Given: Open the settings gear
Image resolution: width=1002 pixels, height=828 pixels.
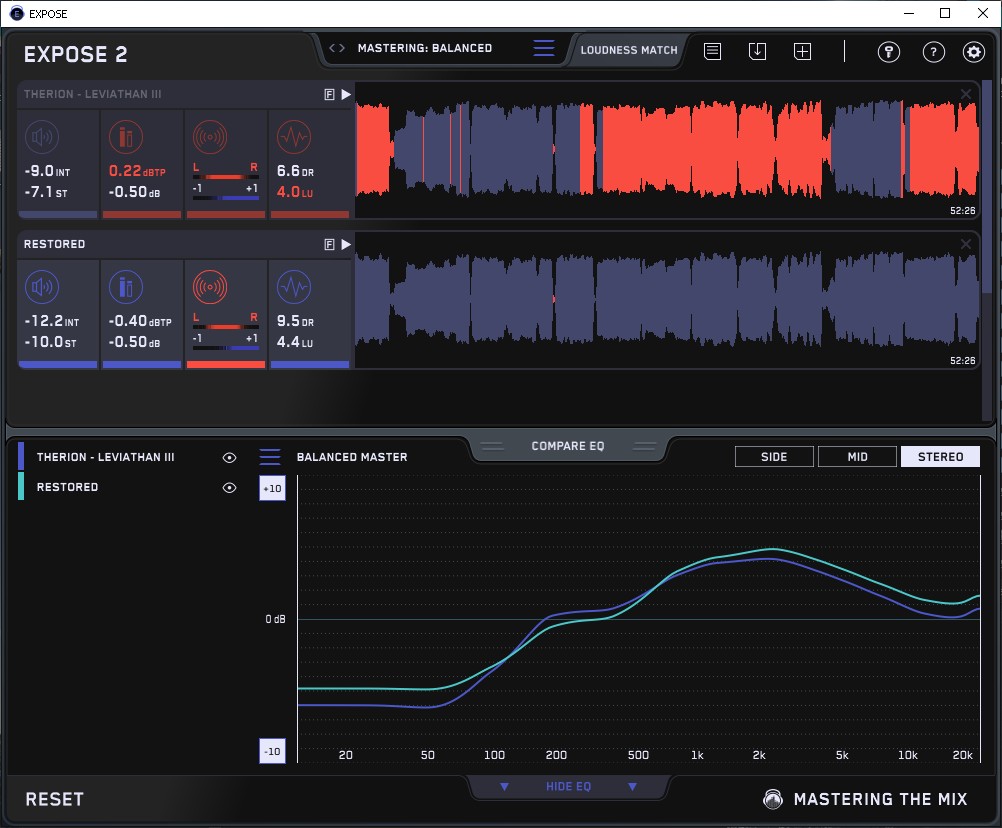Looking at the screenshot, I should [973, 52].
